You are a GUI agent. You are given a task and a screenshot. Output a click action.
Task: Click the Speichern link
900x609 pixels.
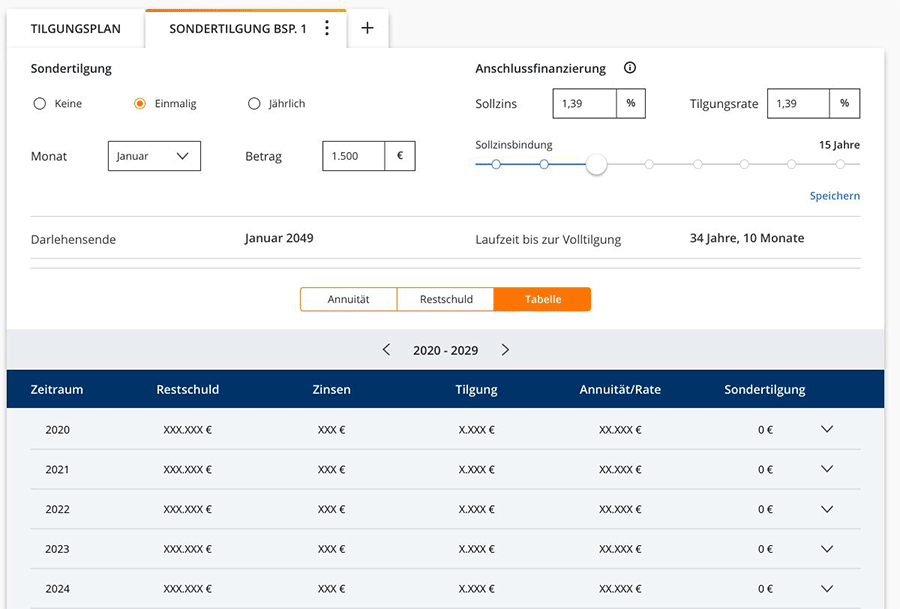pos(834,196)
